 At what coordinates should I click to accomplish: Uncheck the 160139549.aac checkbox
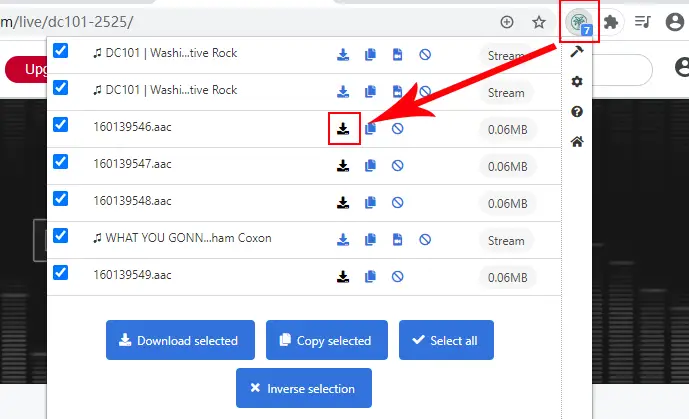coord(60,272)
